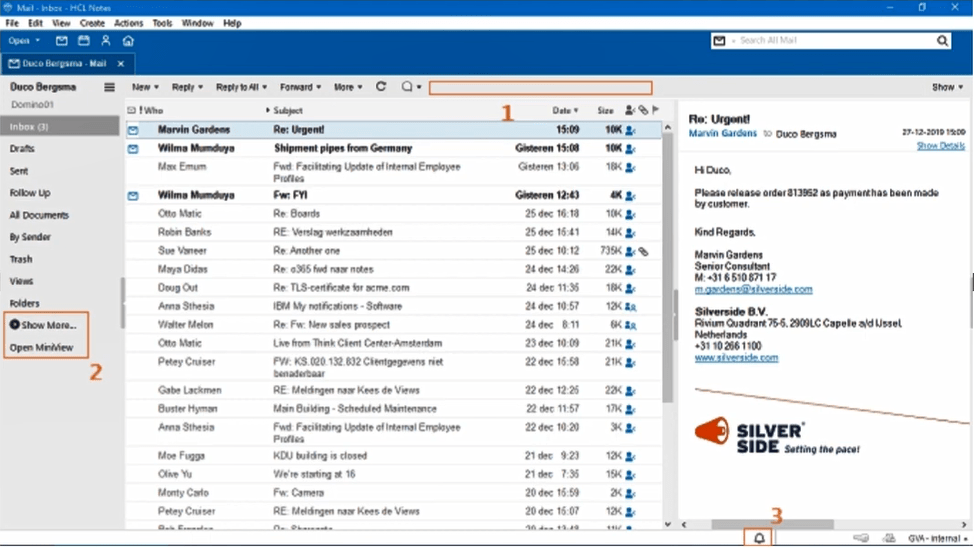Open the Contacts person icon
The height and width of the screenshot is (548, 974).
coord(106,41)
